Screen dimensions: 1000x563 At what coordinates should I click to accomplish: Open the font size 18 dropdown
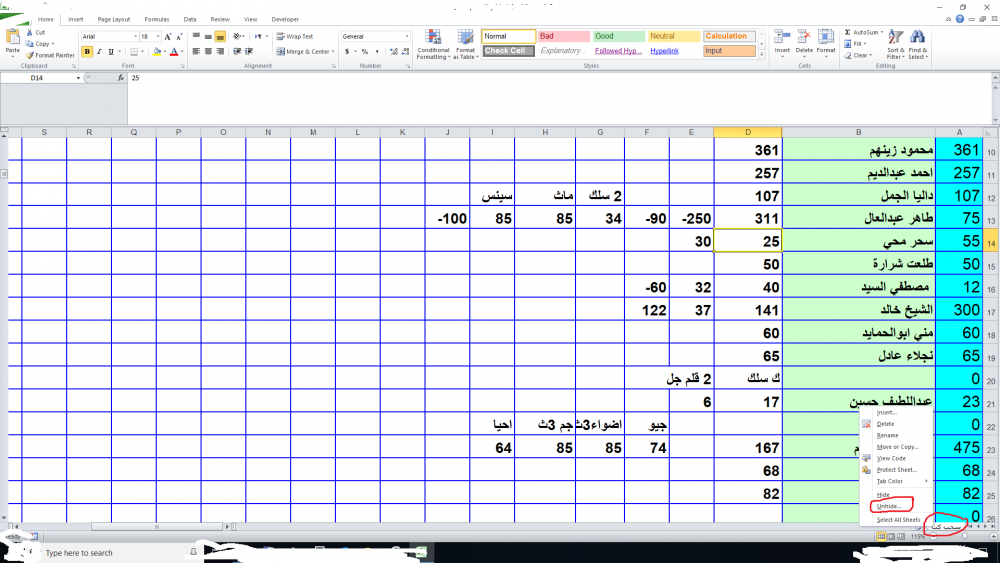click(x=159, y=37)
